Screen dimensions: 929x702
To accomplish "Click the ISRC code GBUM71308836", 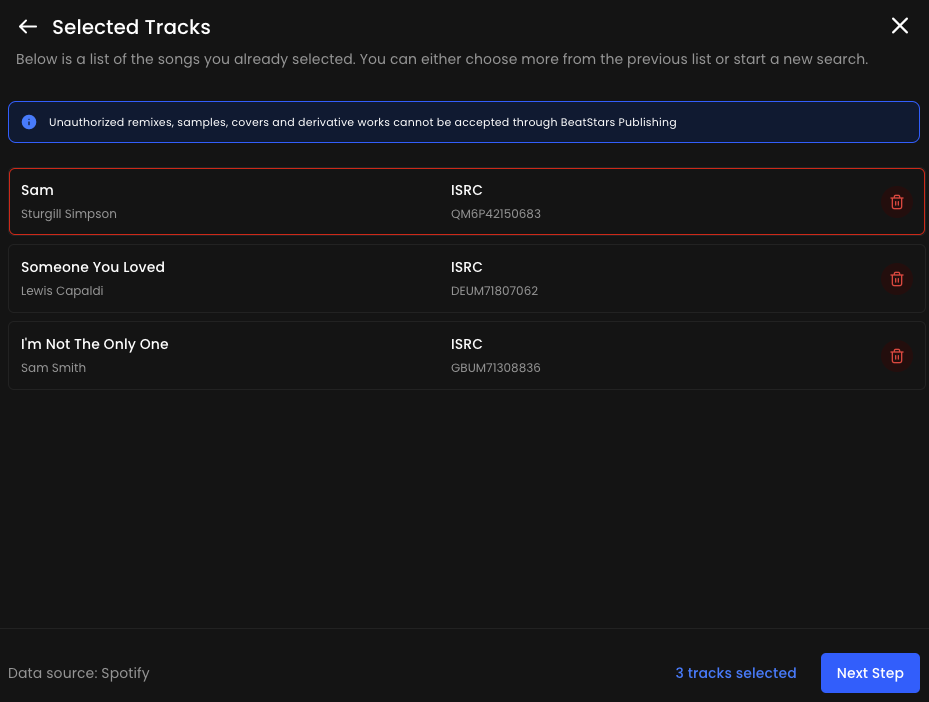I will (x=496, y=368).
